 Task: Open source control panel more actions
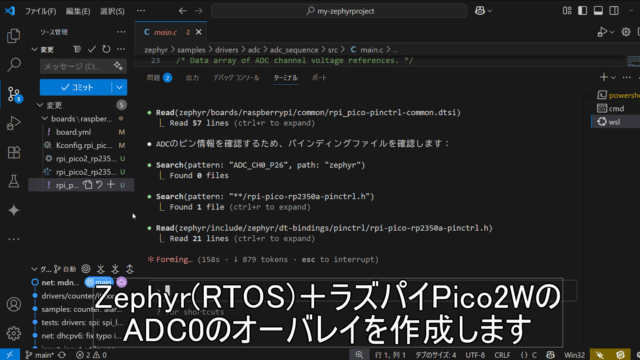121,32
